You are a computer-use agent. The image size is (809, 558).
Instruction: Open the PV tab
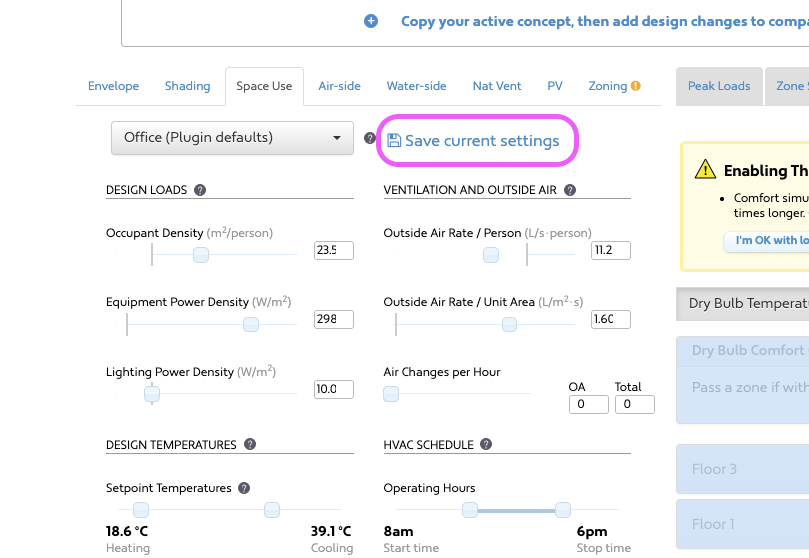(555, 86)
